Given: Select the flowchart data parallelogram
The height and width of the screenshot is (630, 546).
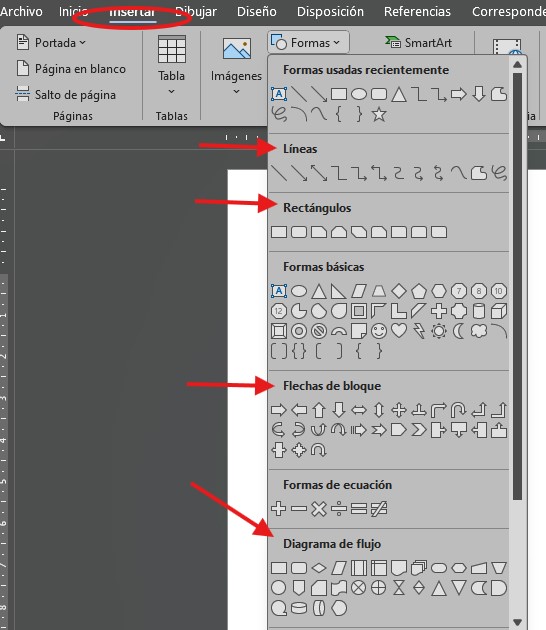Looking at the screenshot, I should [x=339, y=568].
